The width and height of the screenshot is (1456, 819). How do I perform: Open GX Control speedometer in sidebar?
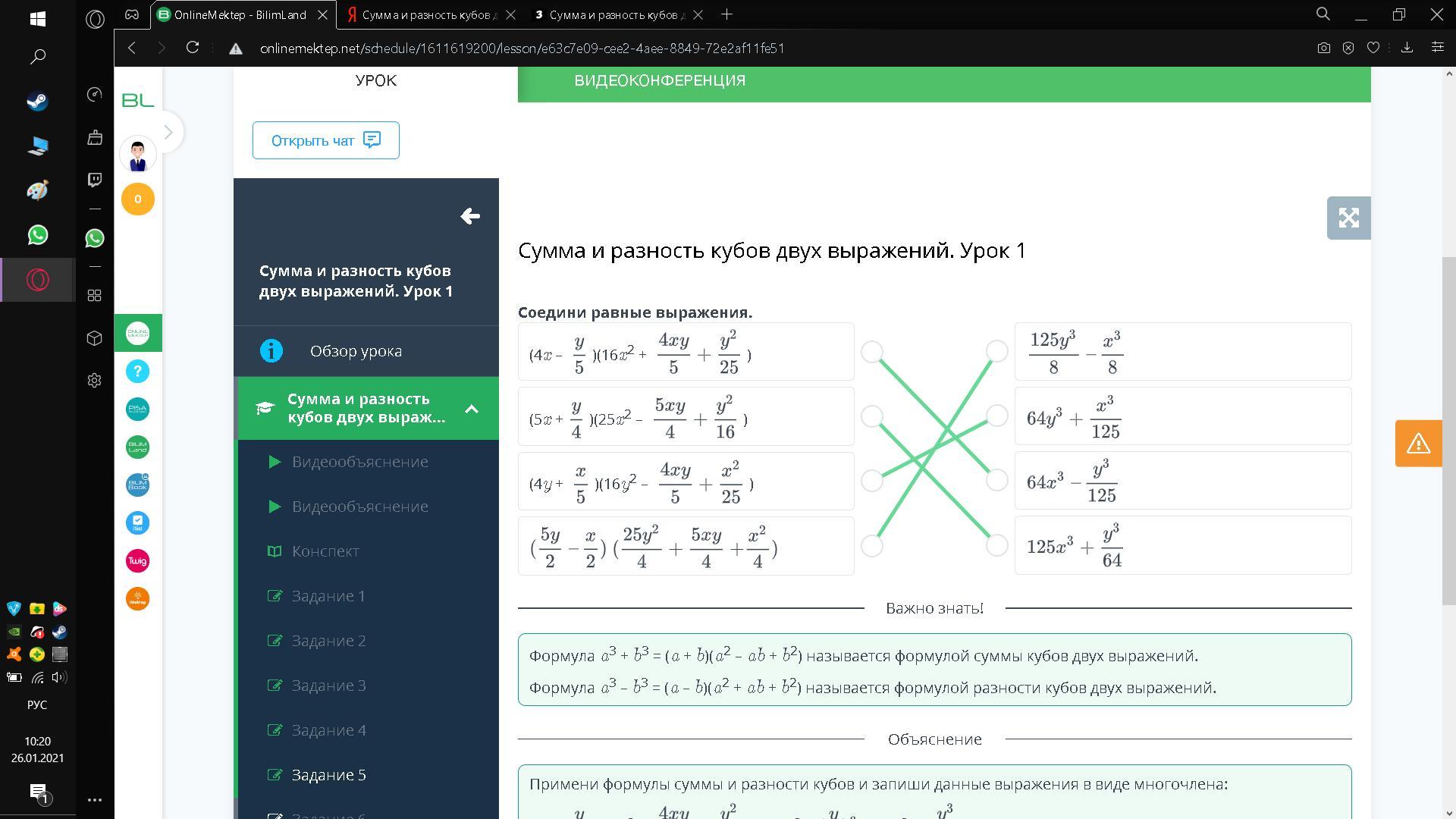[x=95, y=94]
